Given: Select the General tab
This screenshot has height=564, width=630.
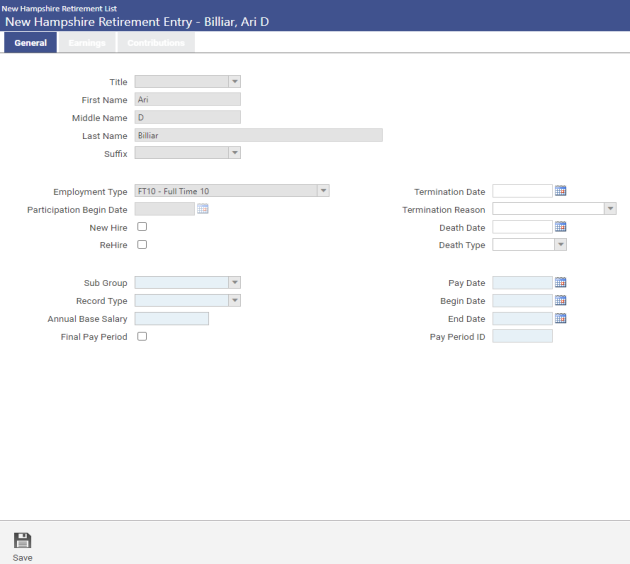Looking at the screenshot, I should 30,43.
